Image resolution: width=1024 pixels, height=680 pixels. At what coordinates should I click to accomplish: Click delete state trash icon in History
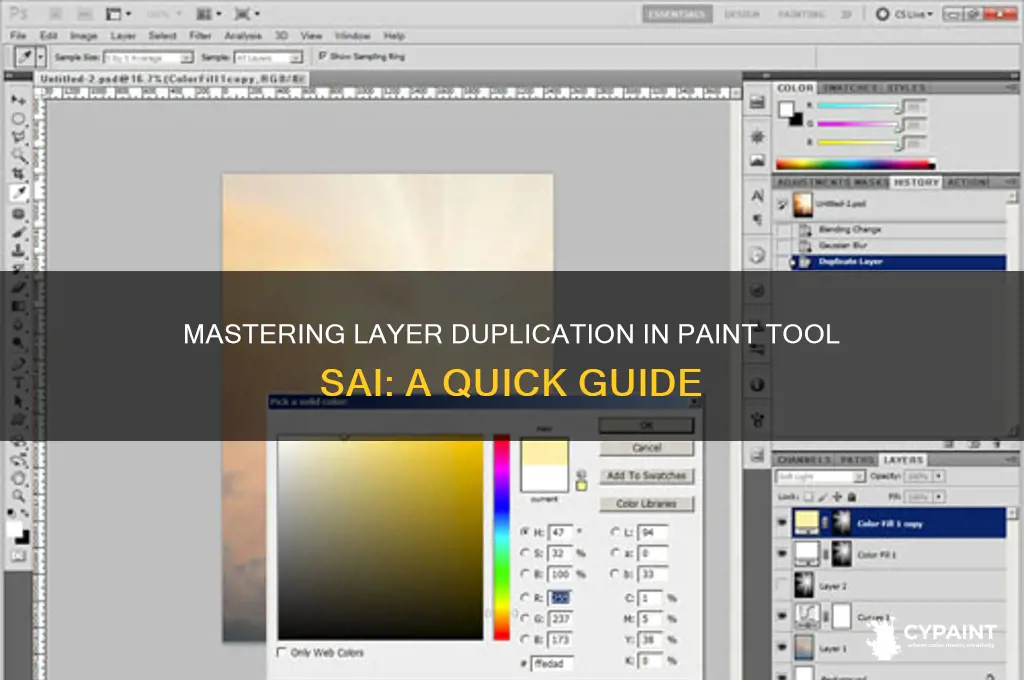tap(997, 444)
